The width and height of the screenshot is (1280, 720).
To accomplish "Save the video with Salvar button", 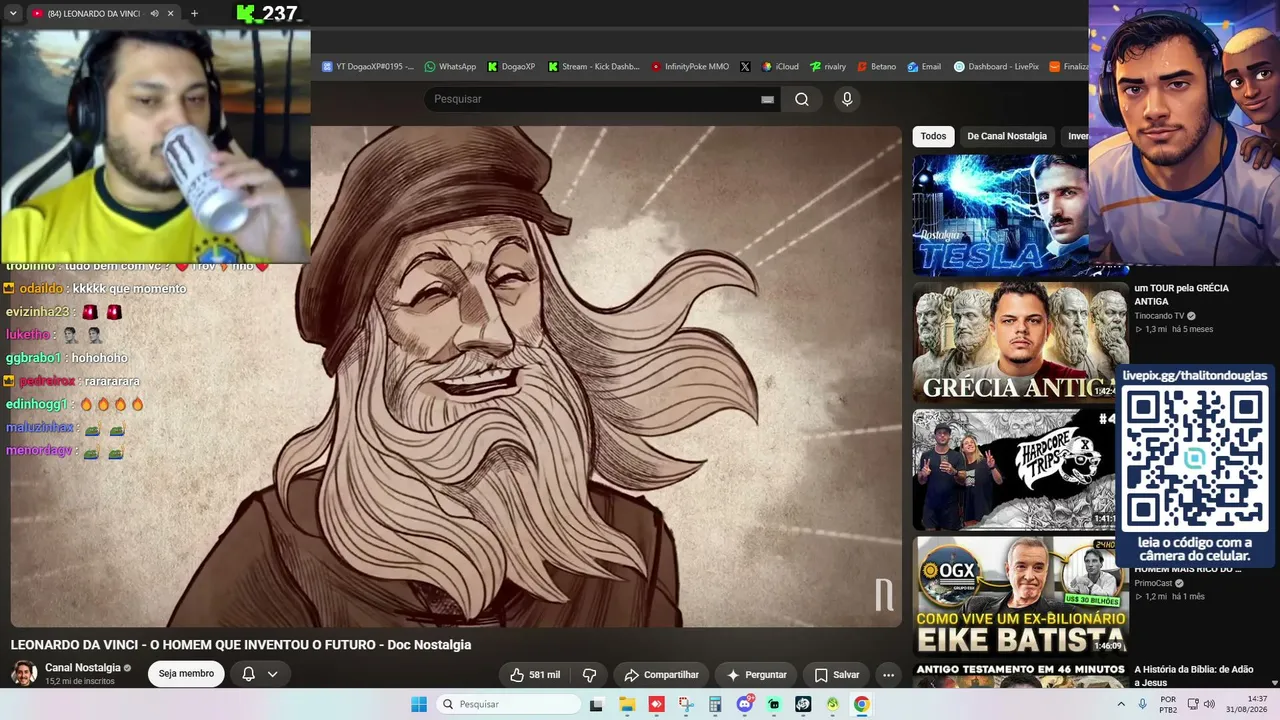I will point(836,675).
